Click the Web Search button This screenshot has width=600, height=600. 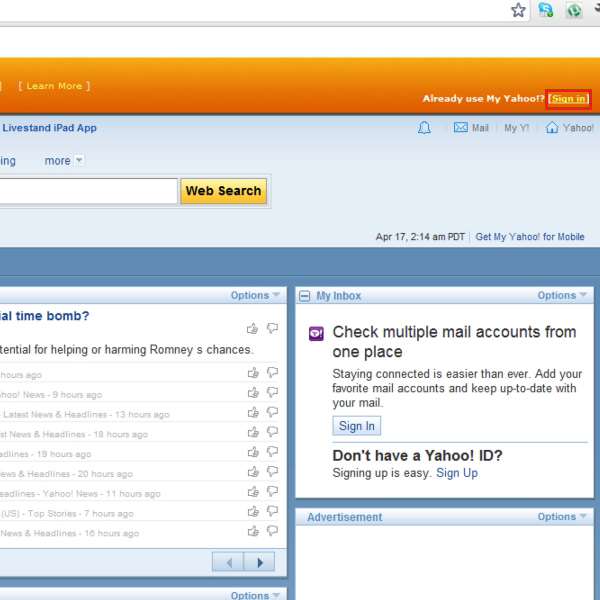click(223, 191)
